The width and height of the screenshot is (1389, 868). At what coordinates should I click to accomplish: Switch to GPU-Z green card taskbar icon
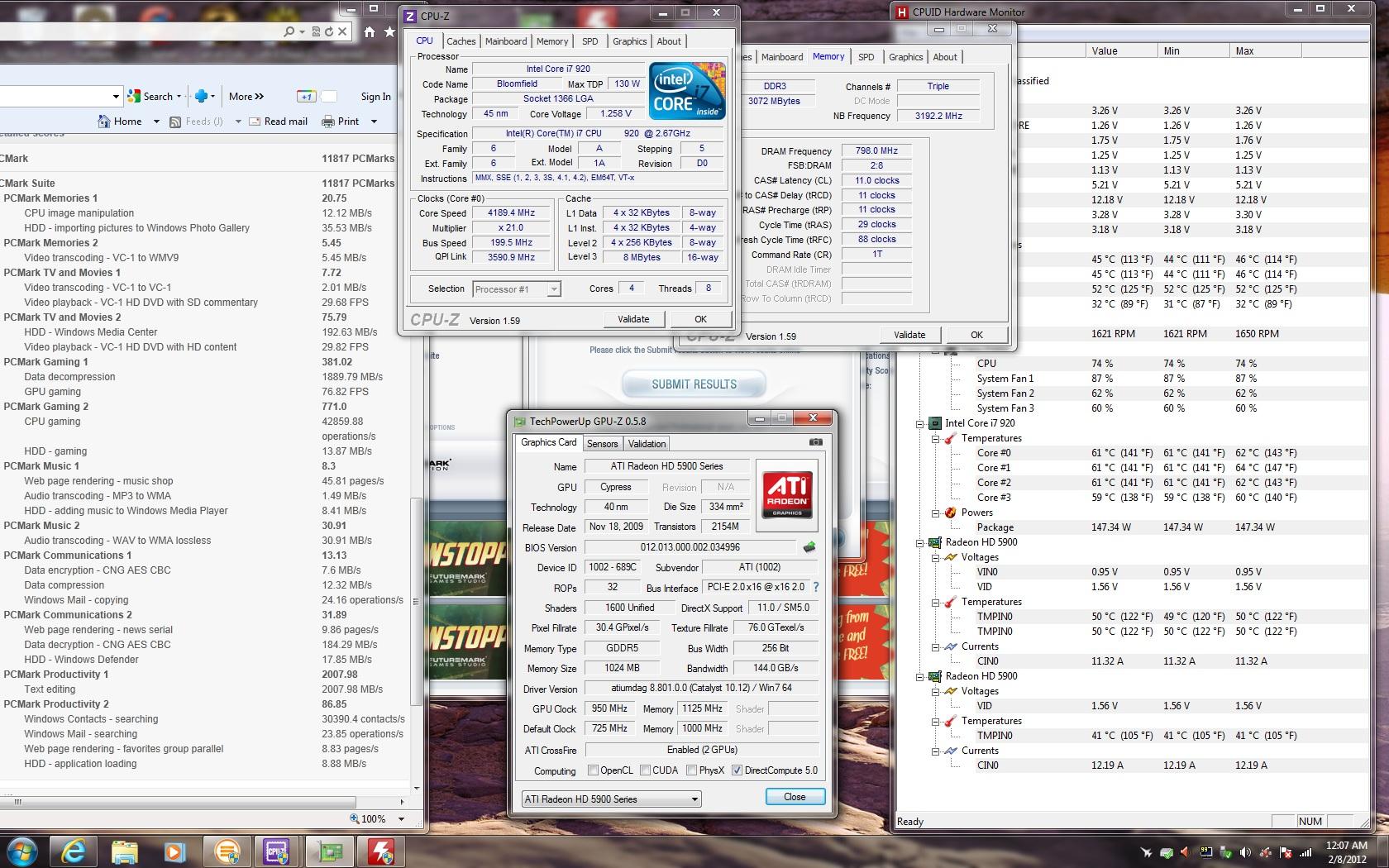(x=330, y=851)
